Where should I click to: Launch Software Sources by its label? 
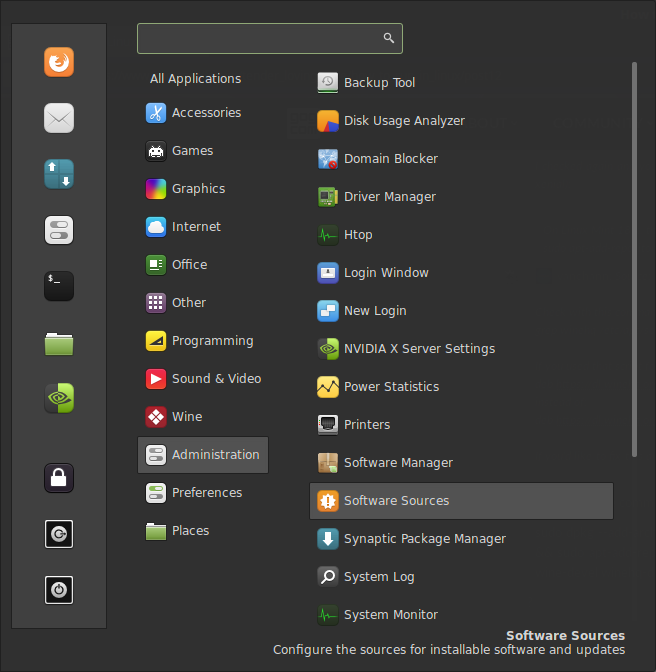click(x=396, y=501)
